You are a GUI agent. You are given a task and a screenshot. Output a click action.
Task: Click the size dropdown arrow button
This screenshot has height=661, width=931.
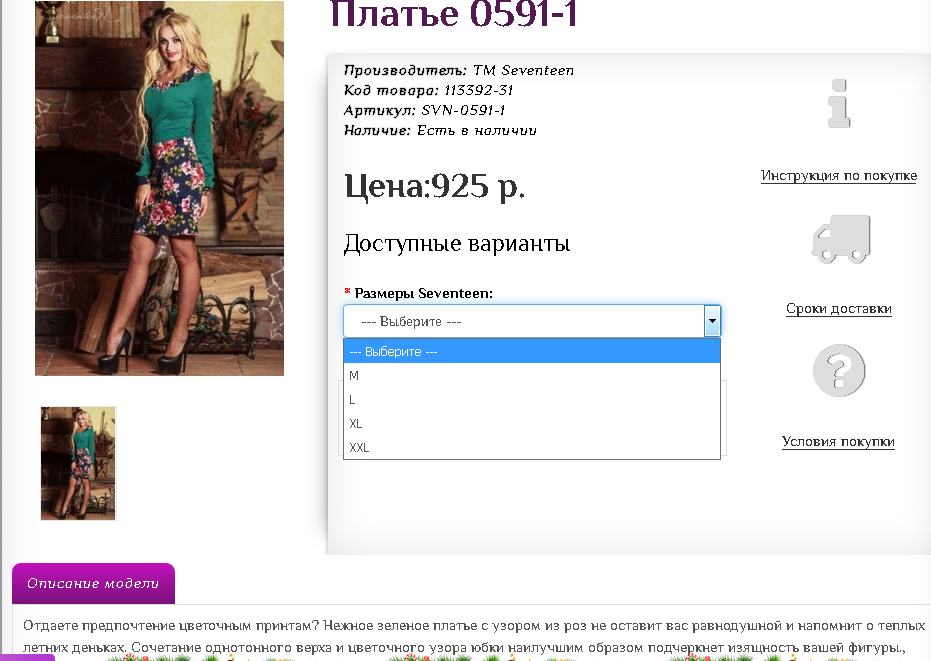712,321
